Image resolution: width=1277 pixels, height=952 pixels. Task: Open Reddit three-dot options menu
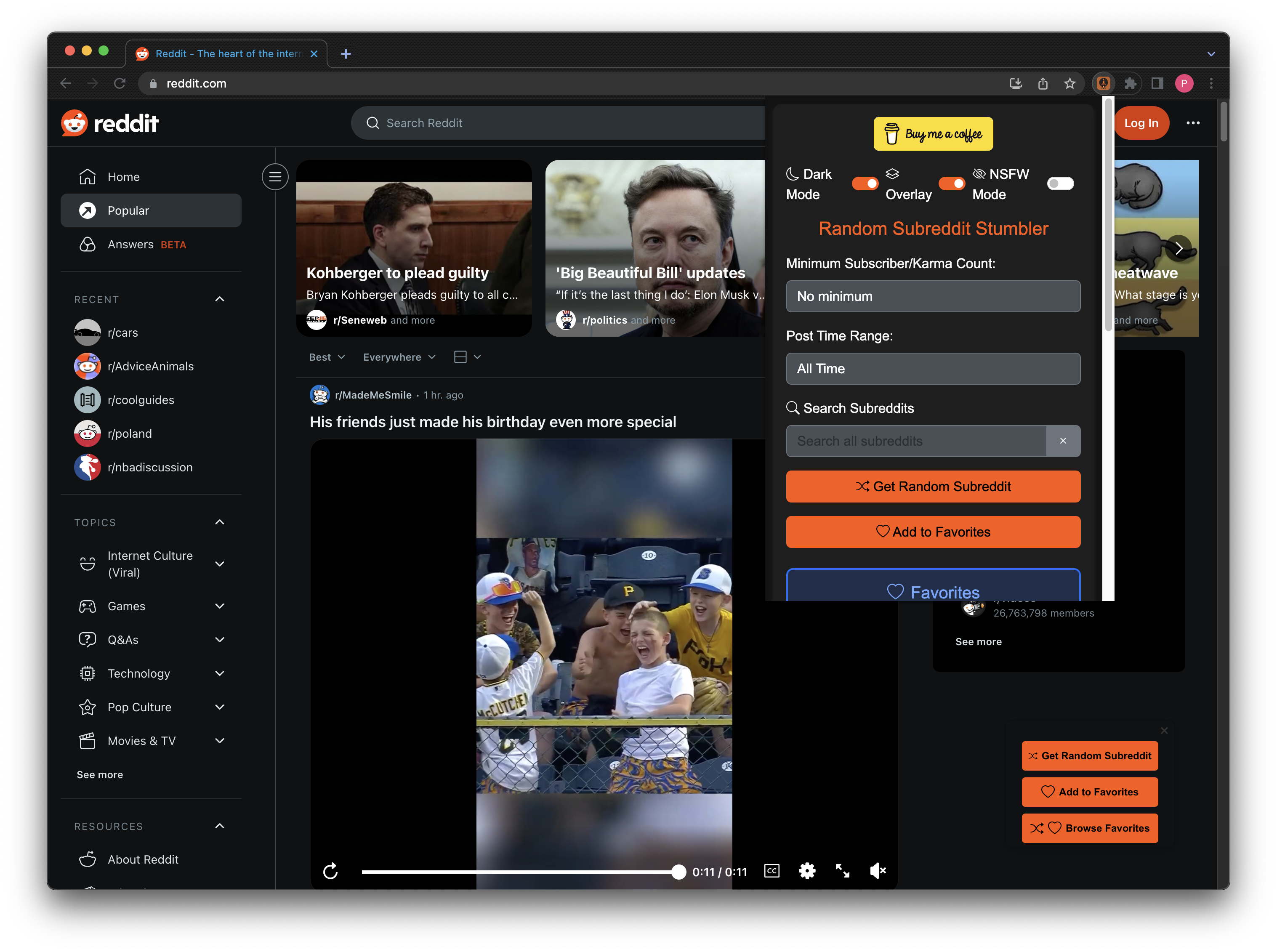click(x=1193, y=123)
